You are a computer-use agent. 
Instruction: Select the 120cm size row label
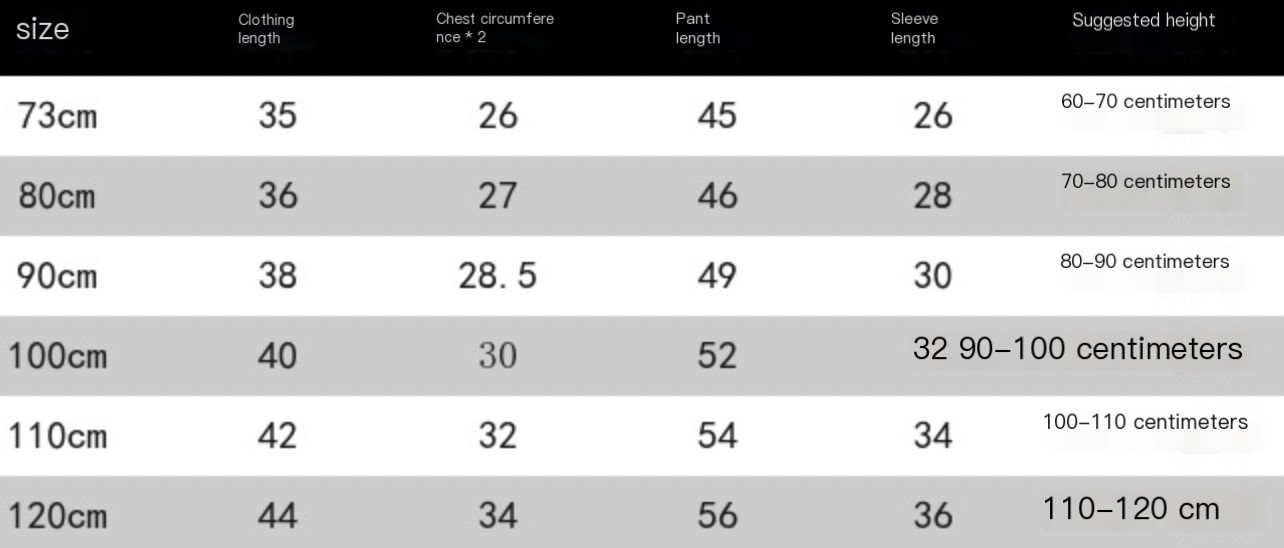[x=58, y=516]
